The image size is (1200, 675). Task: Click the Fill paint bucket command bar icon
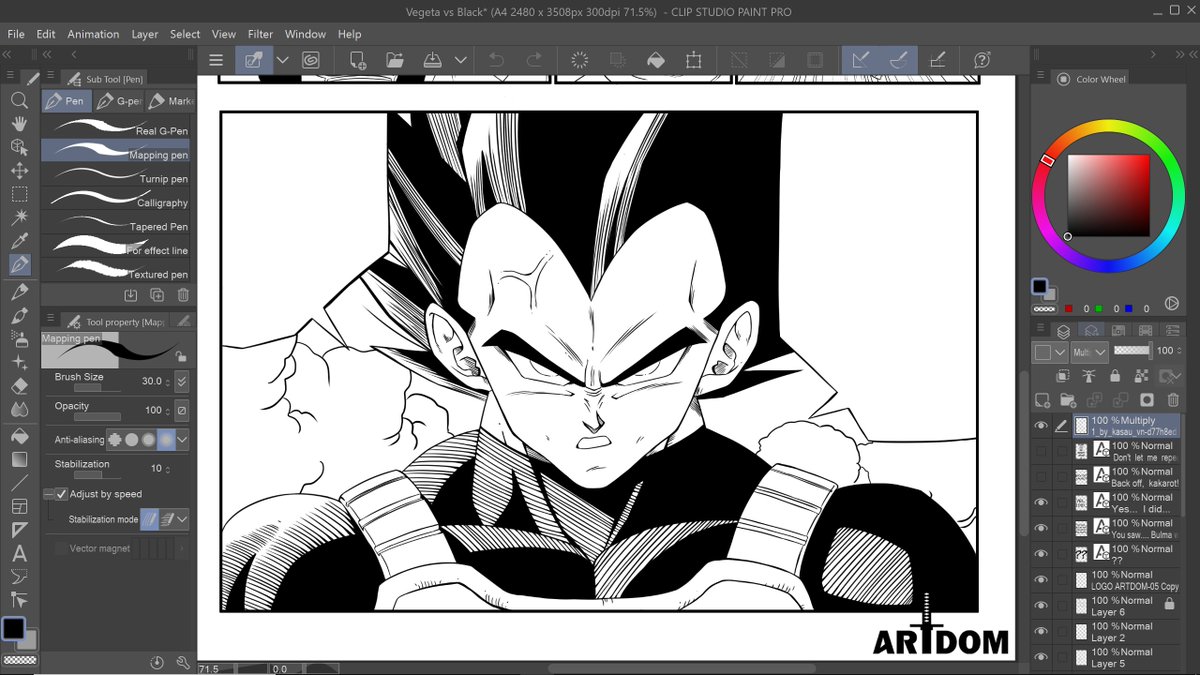point(656,60)
